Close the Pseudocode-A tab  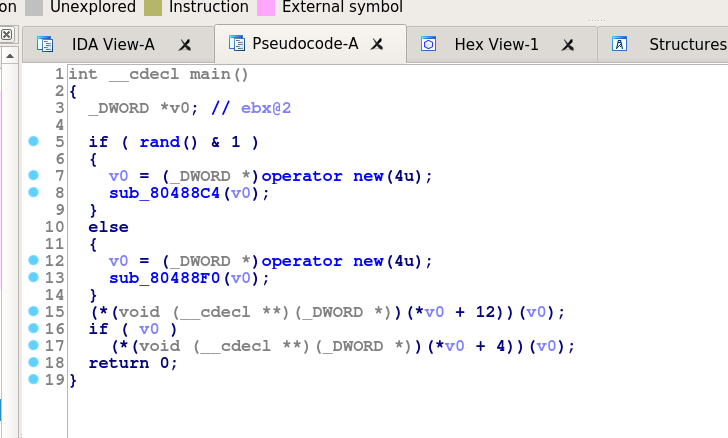tap(377, 44)
